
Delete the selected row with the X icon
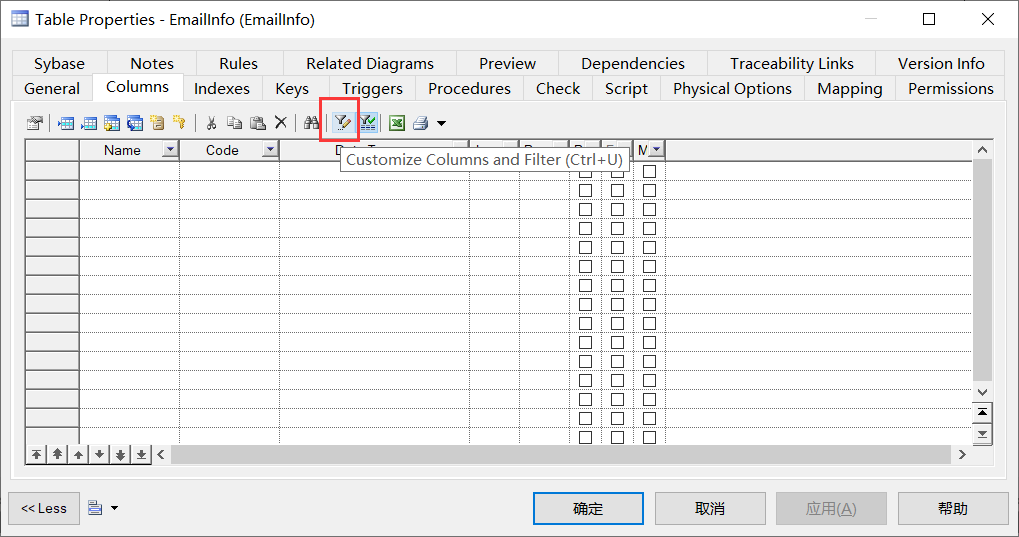(281, 122)
